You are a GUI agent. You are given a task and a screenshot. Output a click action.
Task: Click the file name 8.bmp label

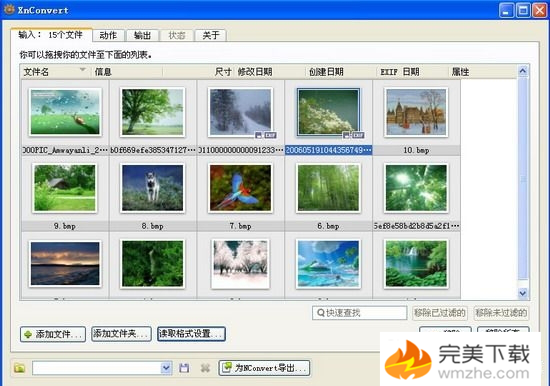[153, 226]
